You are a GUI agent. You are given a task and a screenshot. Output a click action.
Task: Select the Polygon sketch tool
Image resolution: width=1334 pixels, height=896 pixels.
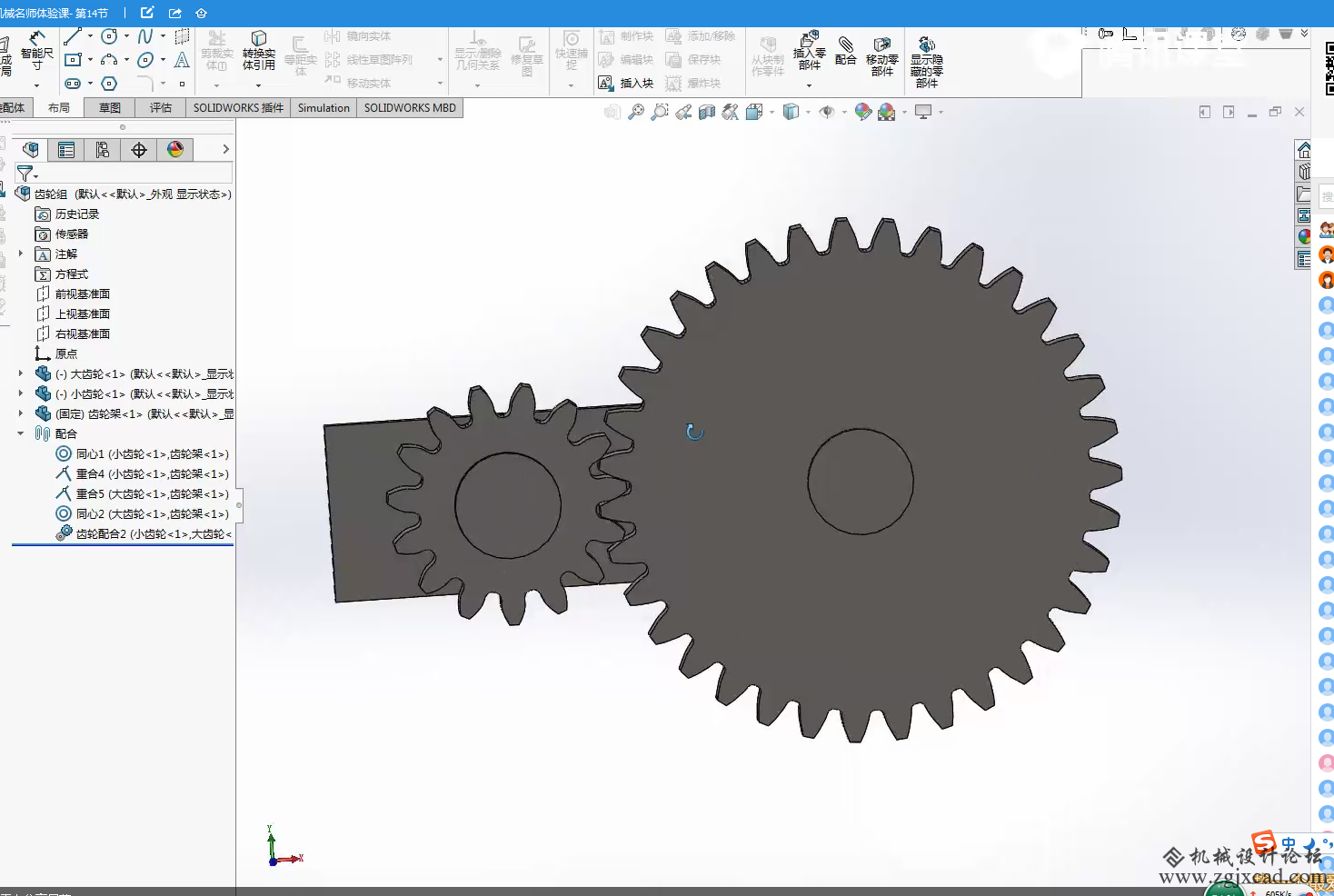tap(109, 84)
